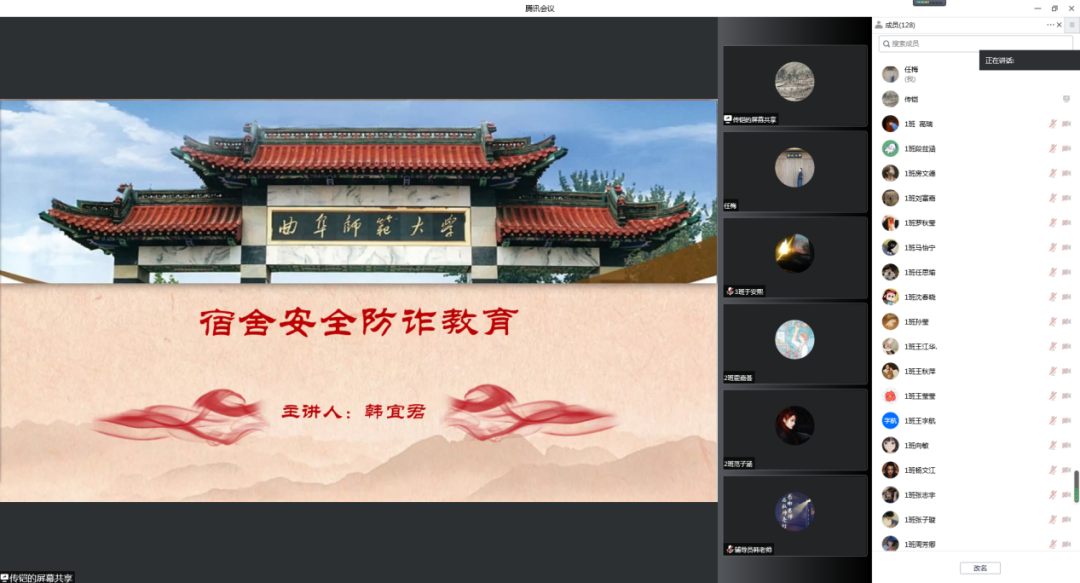The image size is (1080, 583).
Task: Select the 传铠的屏幕共享 video tile
Action: click(795, 85)
